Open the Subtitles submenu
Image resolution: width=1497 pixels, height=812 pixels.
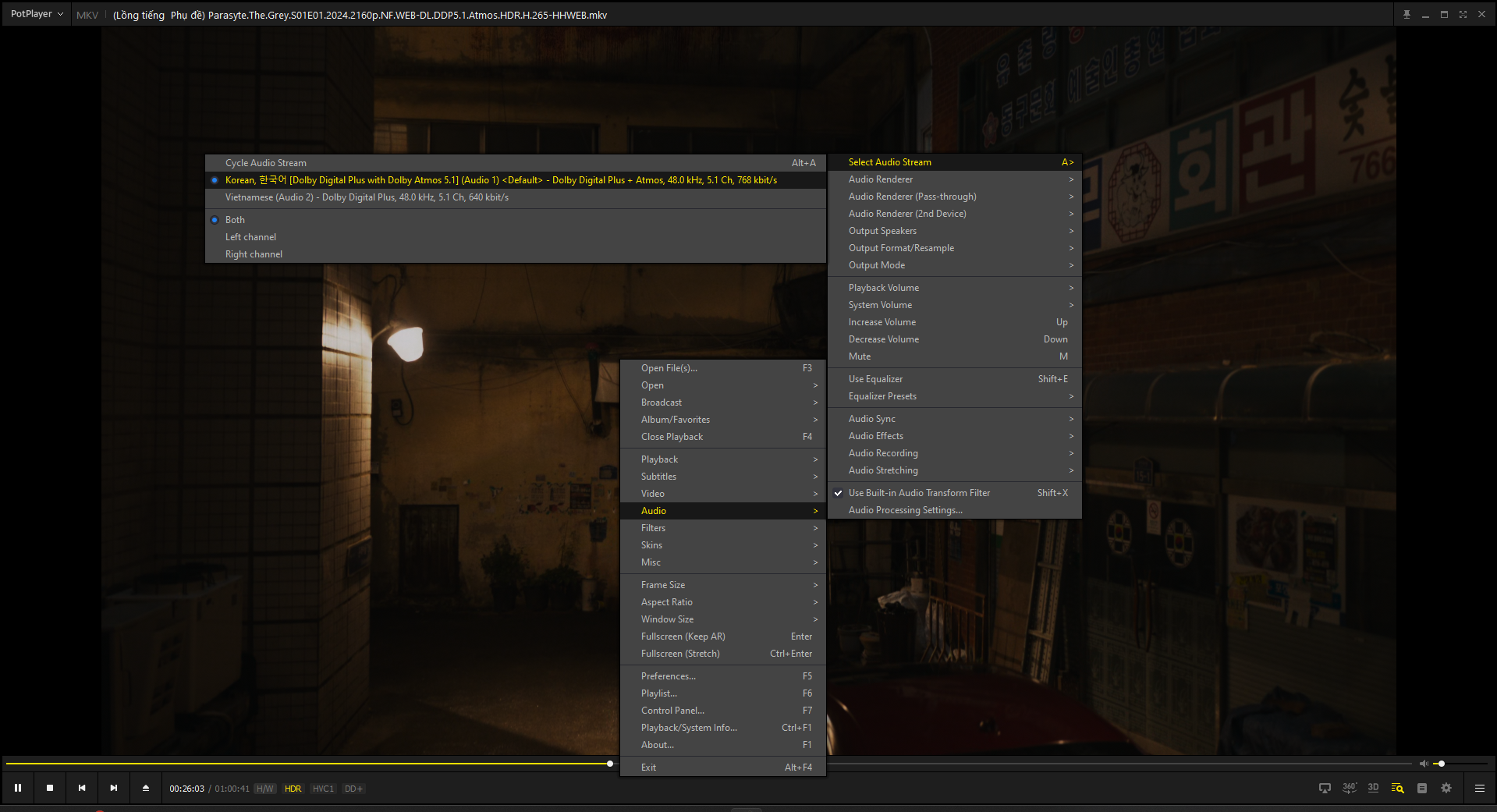(x=723, y=477)
